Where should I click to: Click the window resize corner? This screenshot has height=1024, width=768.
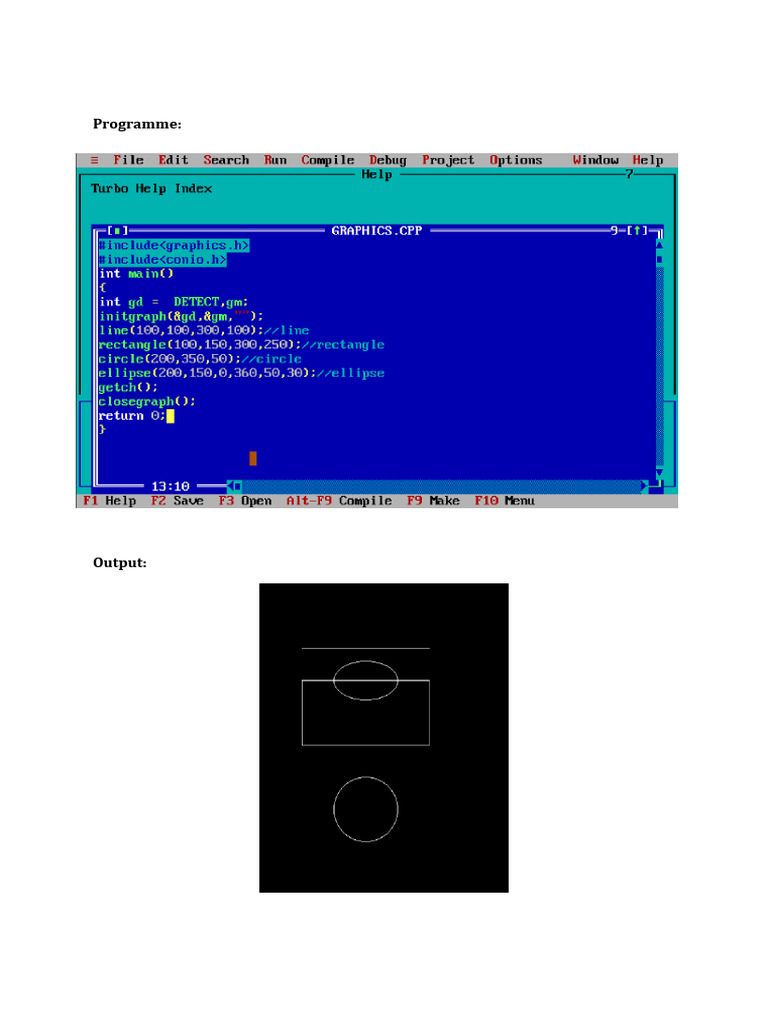point(656,486)
